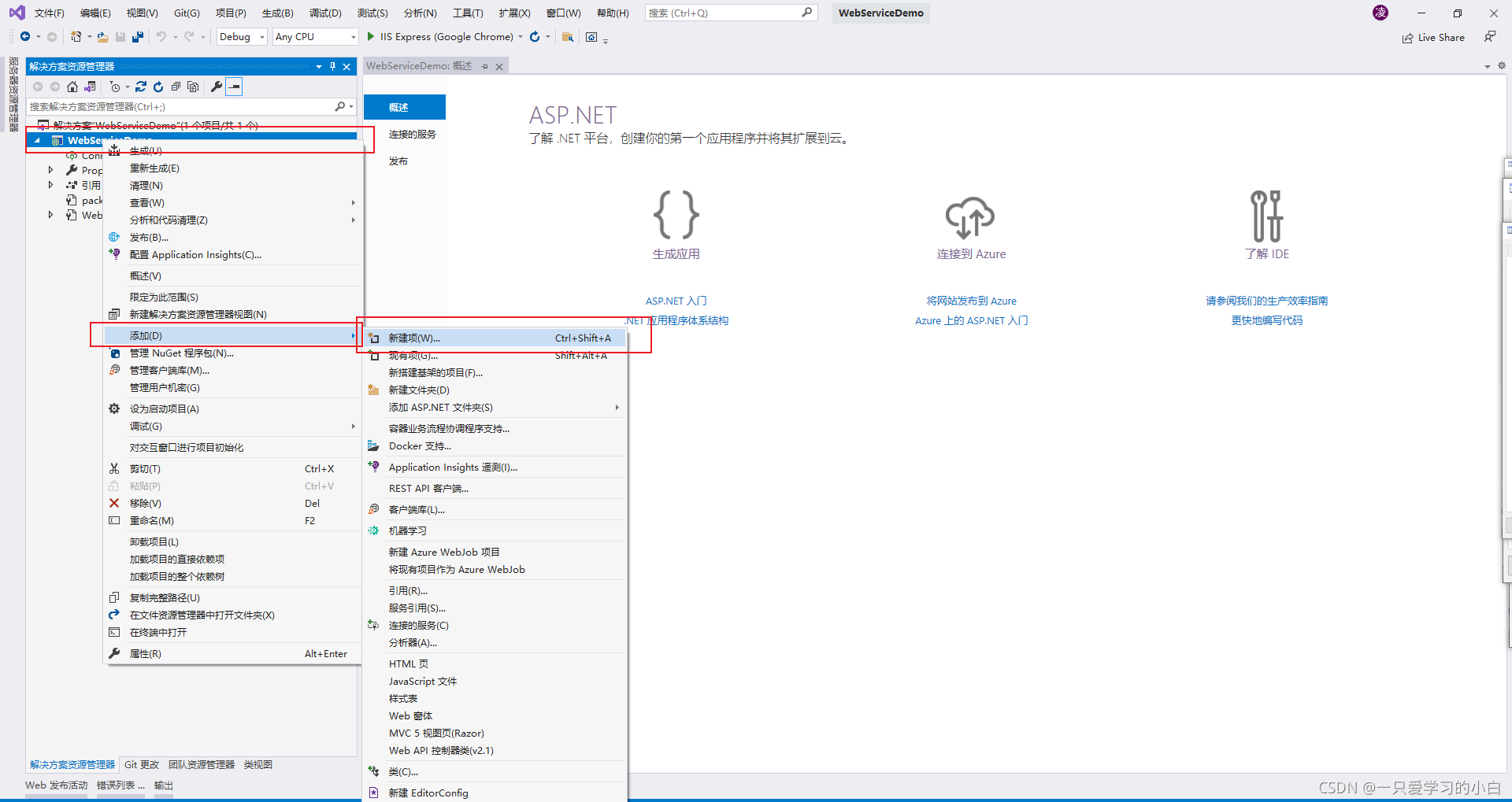Click the 连接到 Azure cloud icon

pyautogui.click(x=970, y=216)
